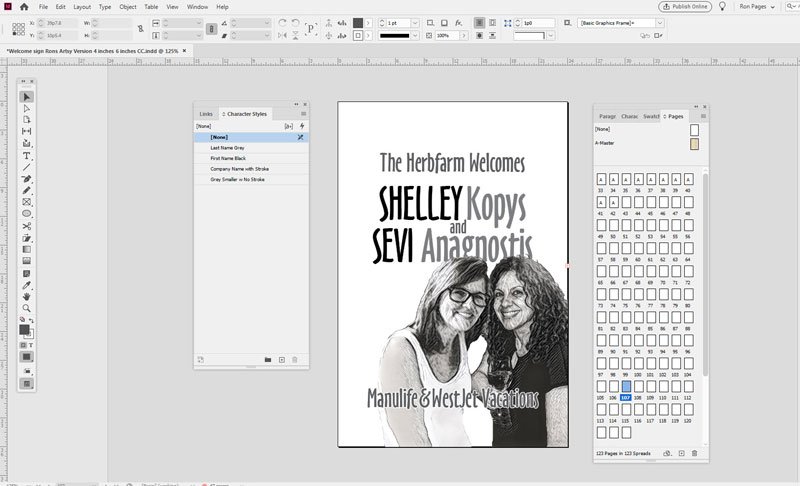Click the Home icon in menu bar
800x486 pixels.
[x=24, y=7]
